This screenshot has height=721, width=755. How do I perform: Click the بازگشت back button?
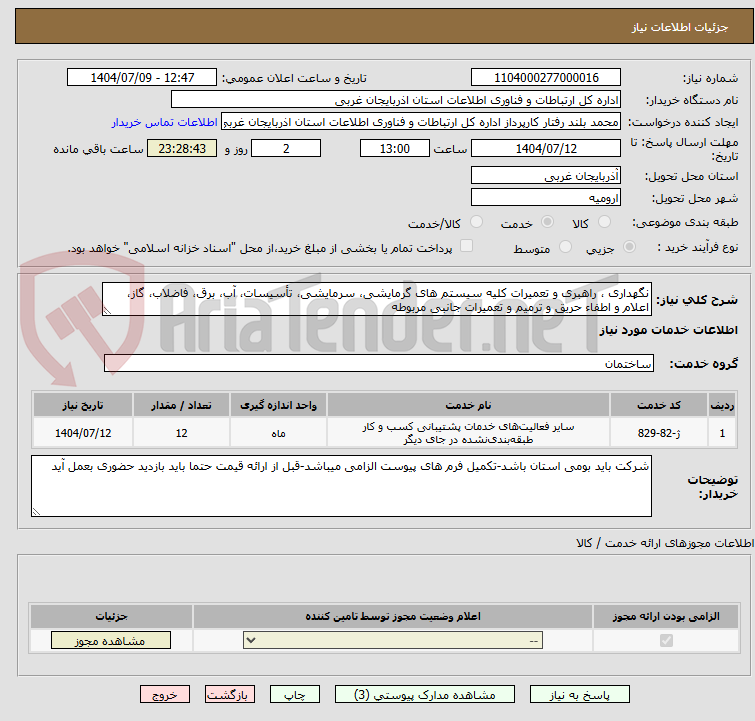tap(230, 695)
